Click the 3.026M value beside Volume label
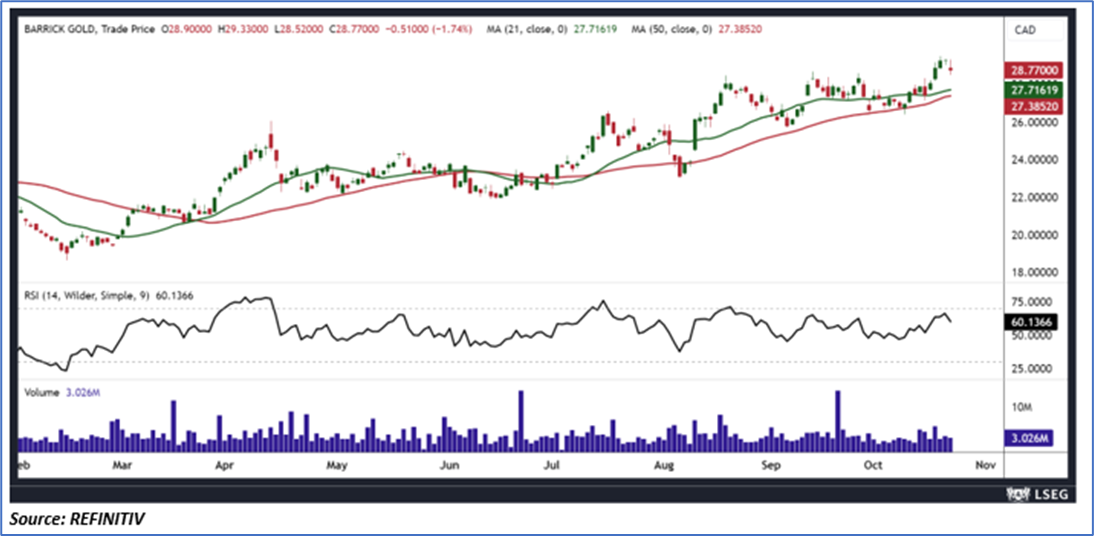 tap(82, 393)
